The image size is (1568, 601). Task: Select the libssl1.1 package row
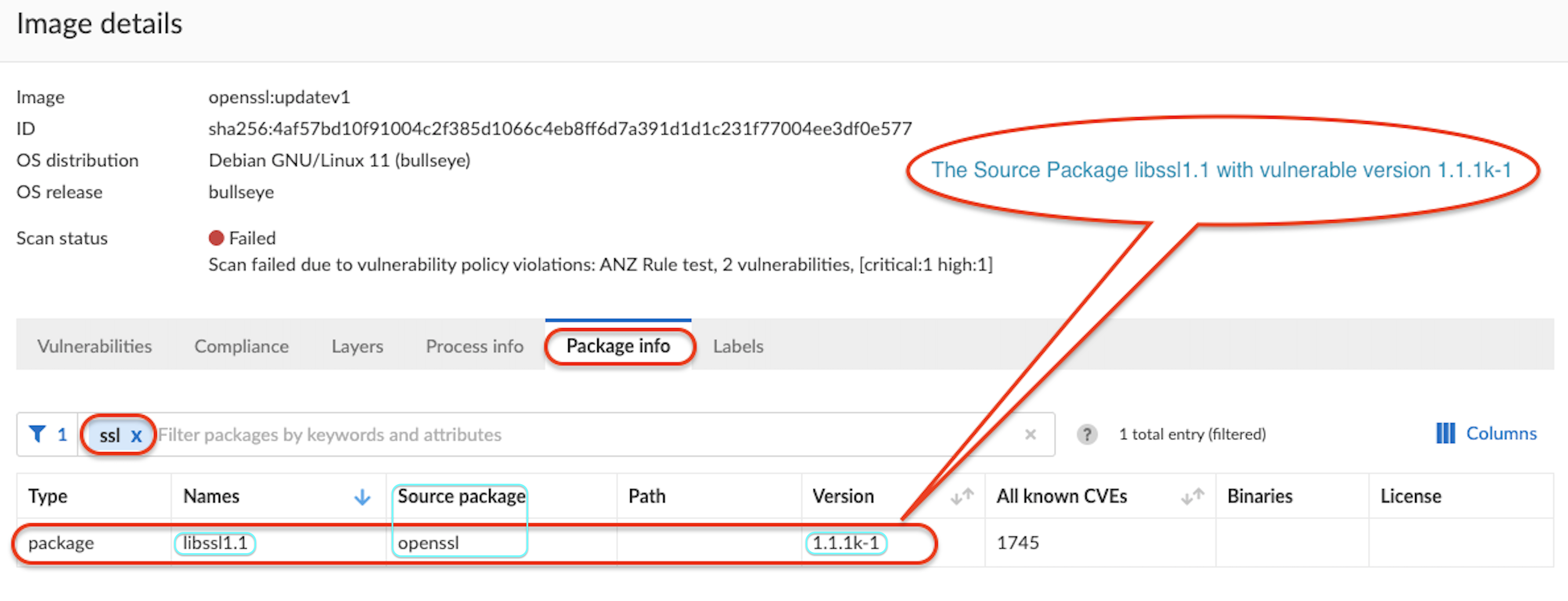tap(215, 543)
